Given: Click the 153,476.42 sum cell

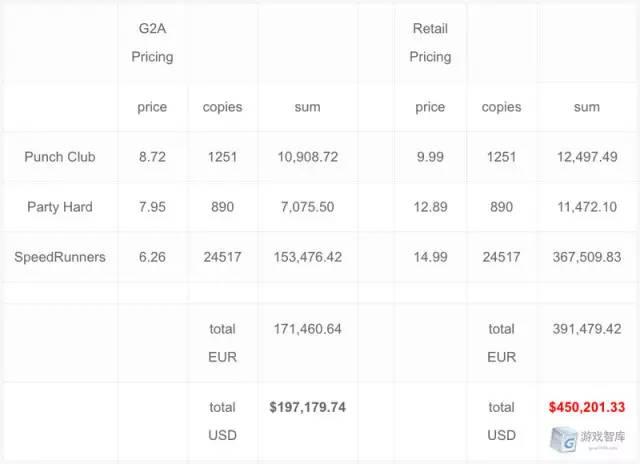Looking at the screenshot, I should (x=308, y=257).
